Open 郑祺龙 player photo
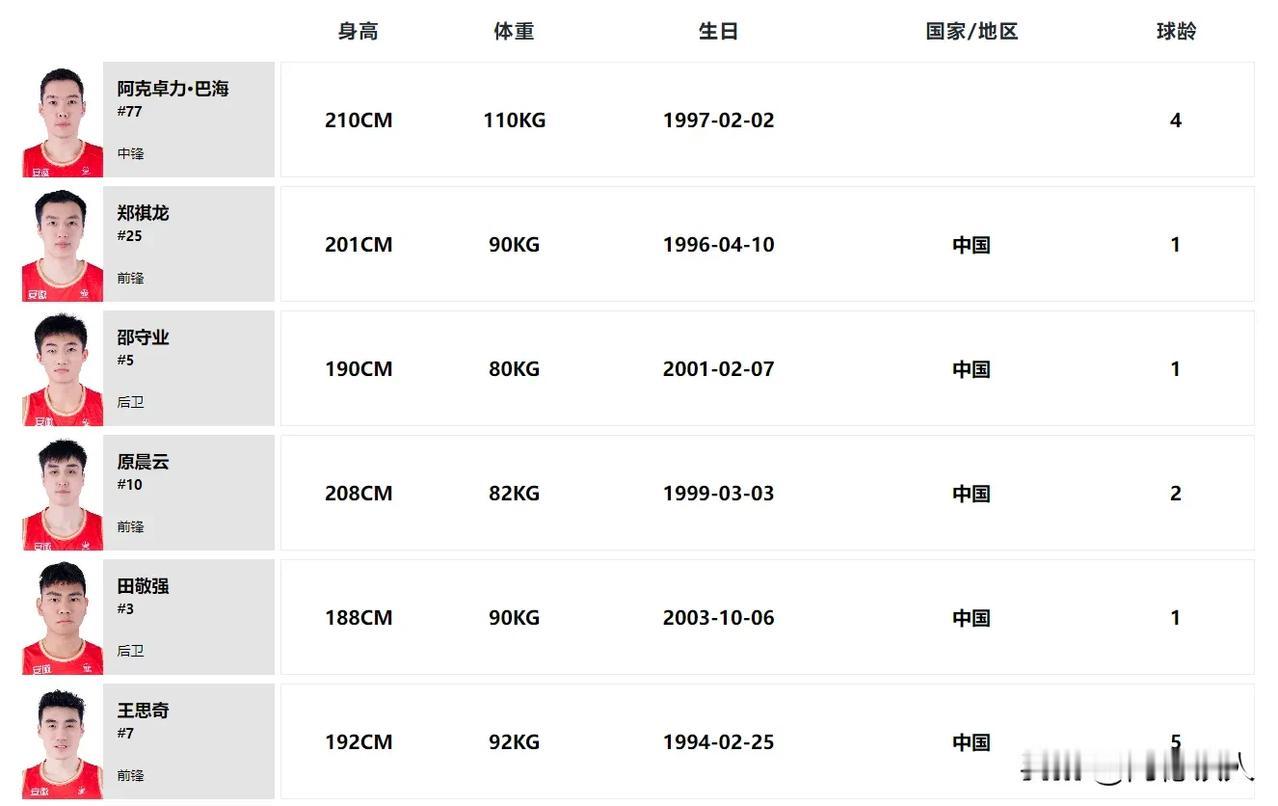The height and width of the screenshot is (806, 1278). [63, 244]
